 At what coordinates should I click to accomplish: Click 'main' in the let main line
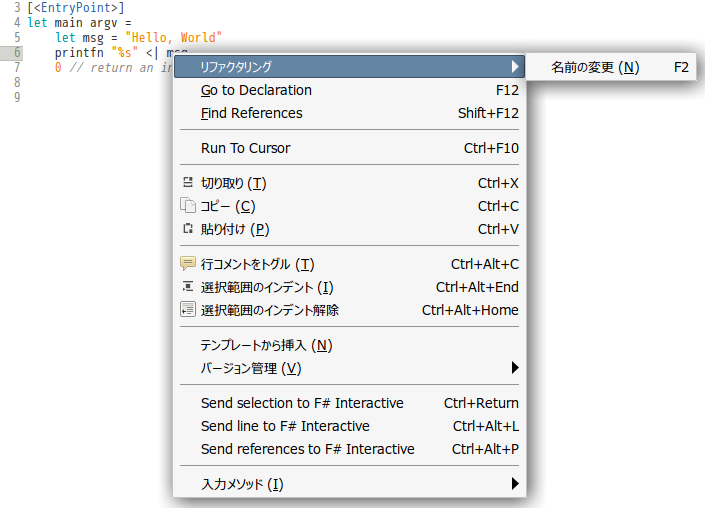coord(68,22)
